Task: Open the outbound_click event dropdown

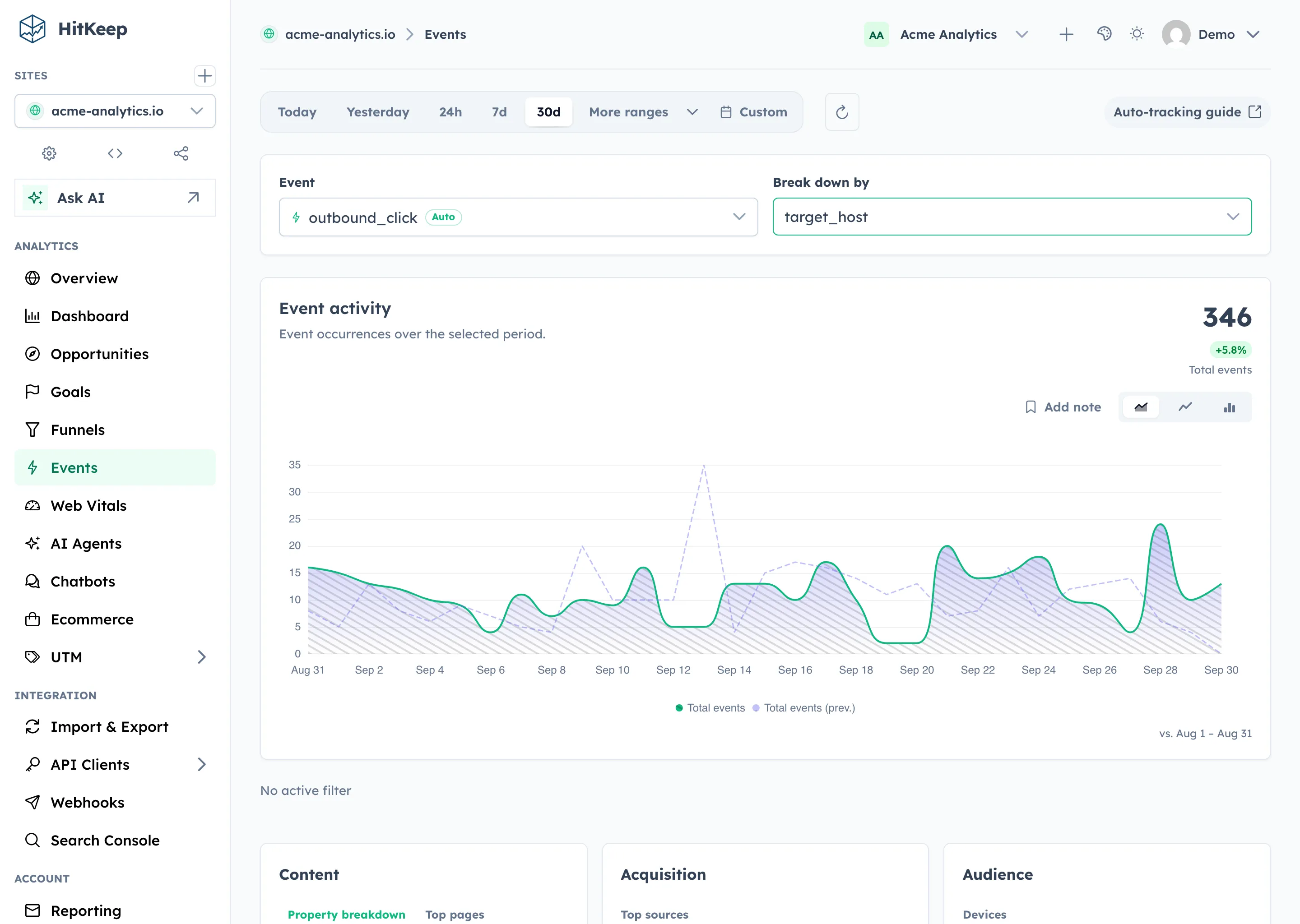Action: click(518, 217)
